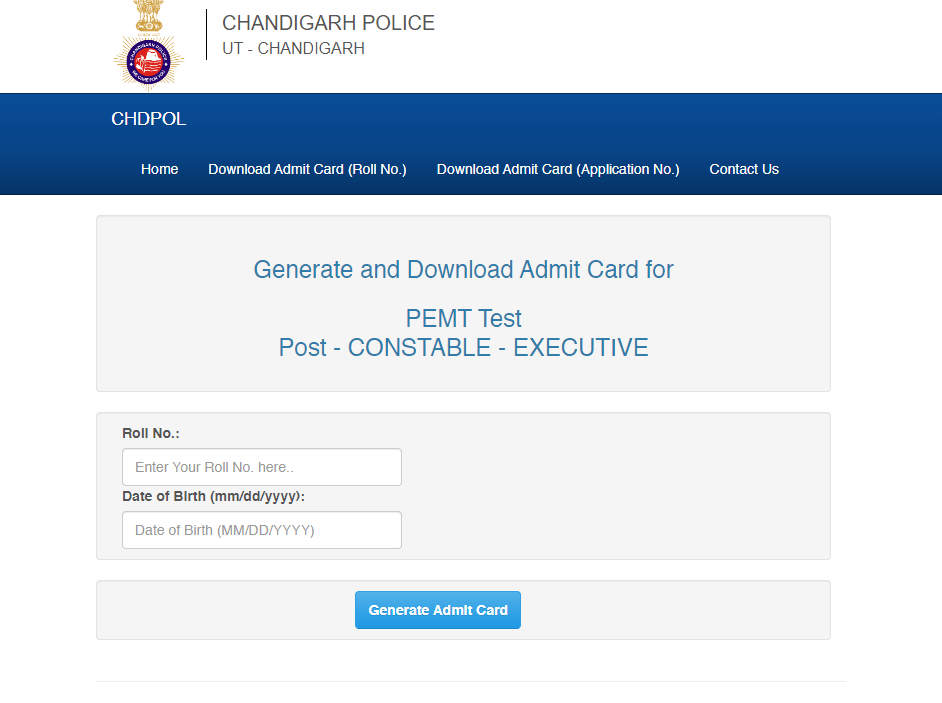Click the 'Roll No.:' field label
This screenshot has height=703, width=942.
(x=150, y=433)
